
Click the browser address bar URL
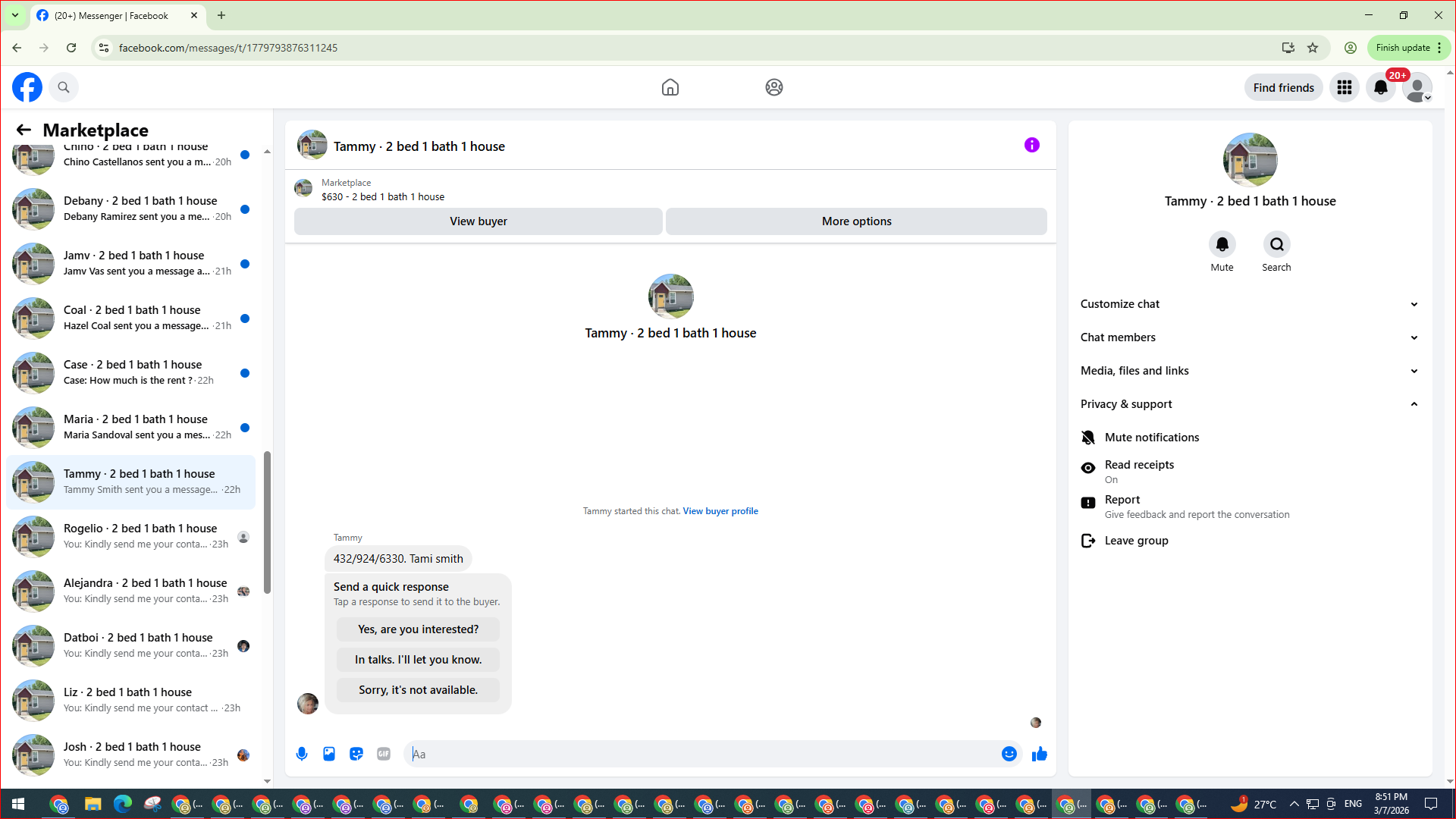tap(228, 48)
